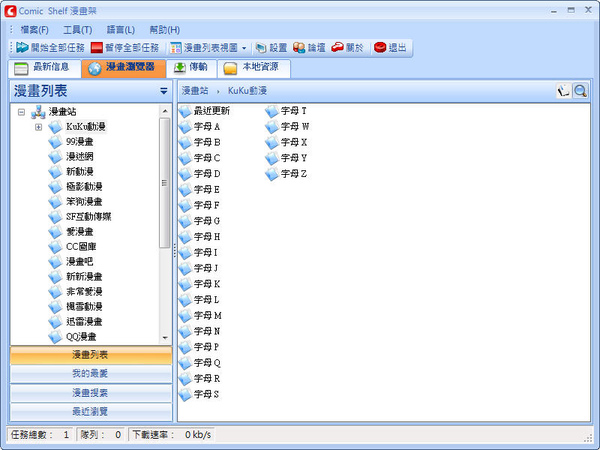Start all tasks via toolbar icon
This screenshot has height=450, width=600.
click(23, 47)
